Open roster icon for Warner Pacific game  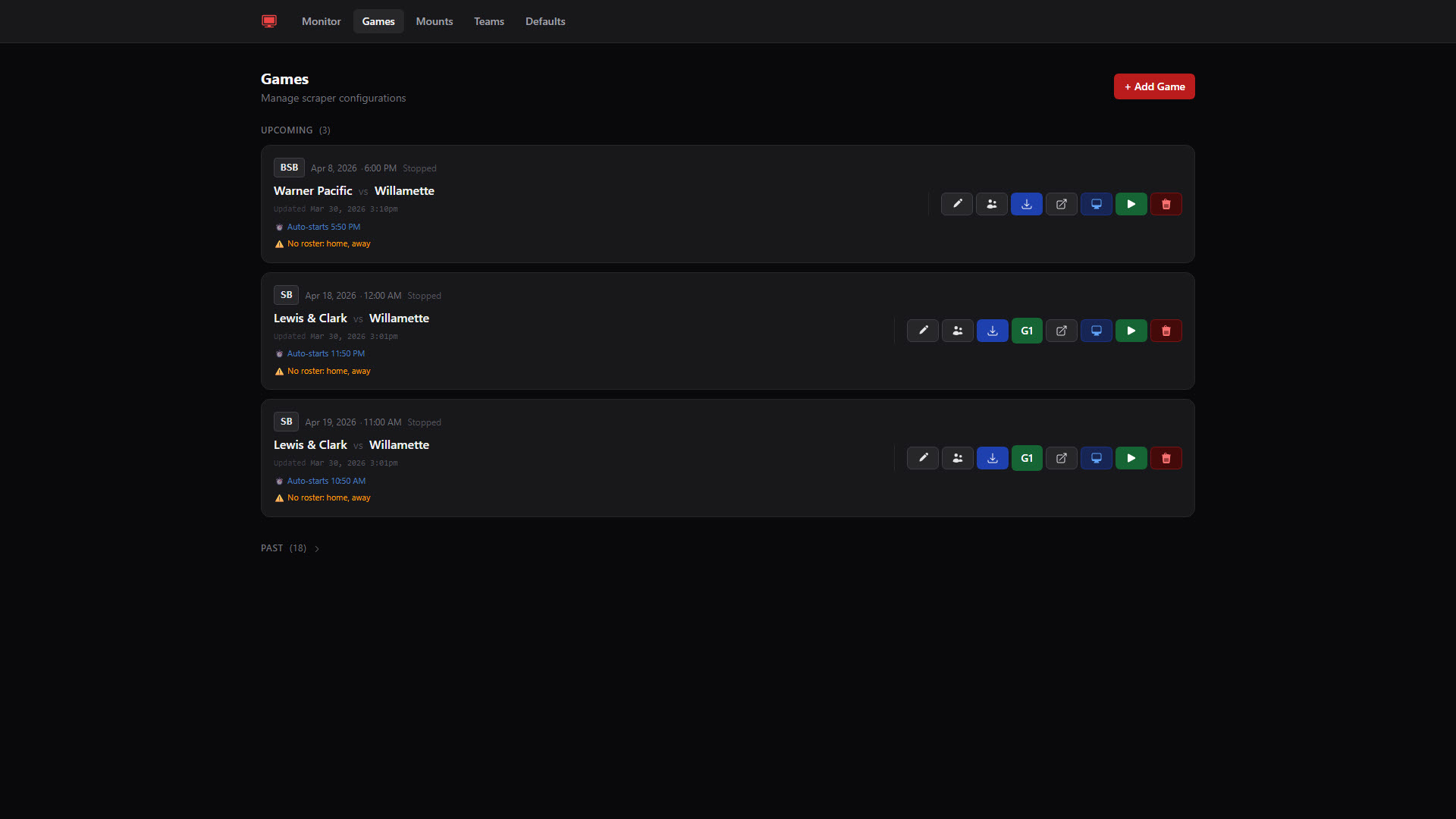pos(991,204)
